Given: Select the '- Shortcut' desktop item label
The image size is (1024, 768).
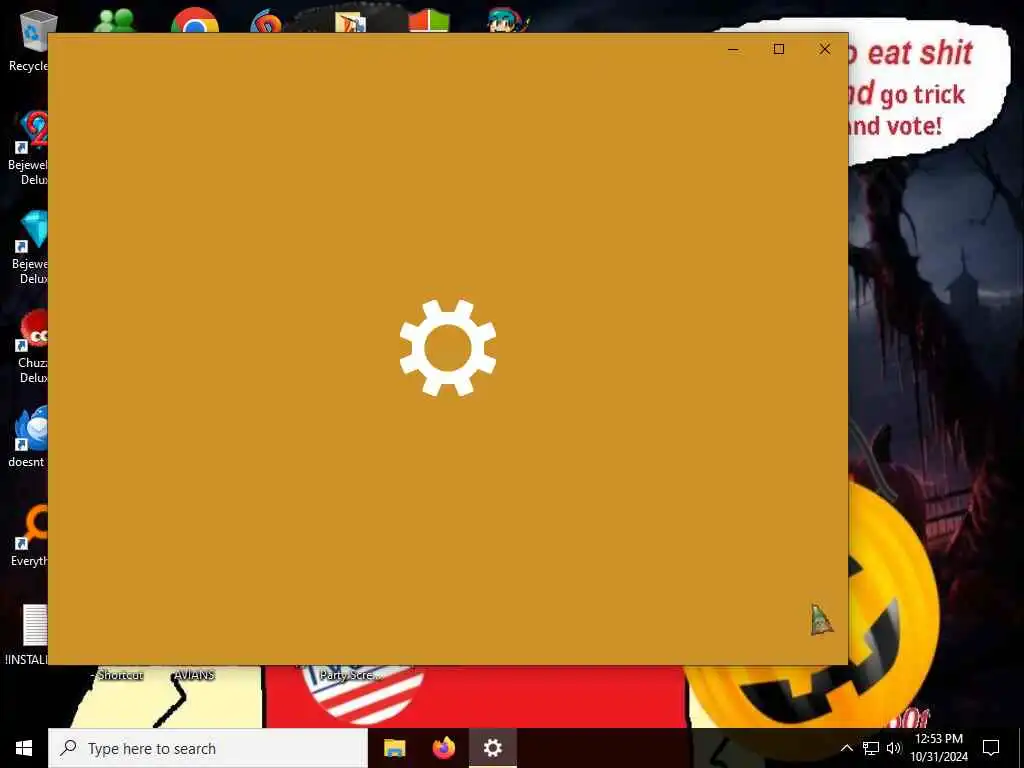Looking at the screenshot, I should tap(117, 675).
